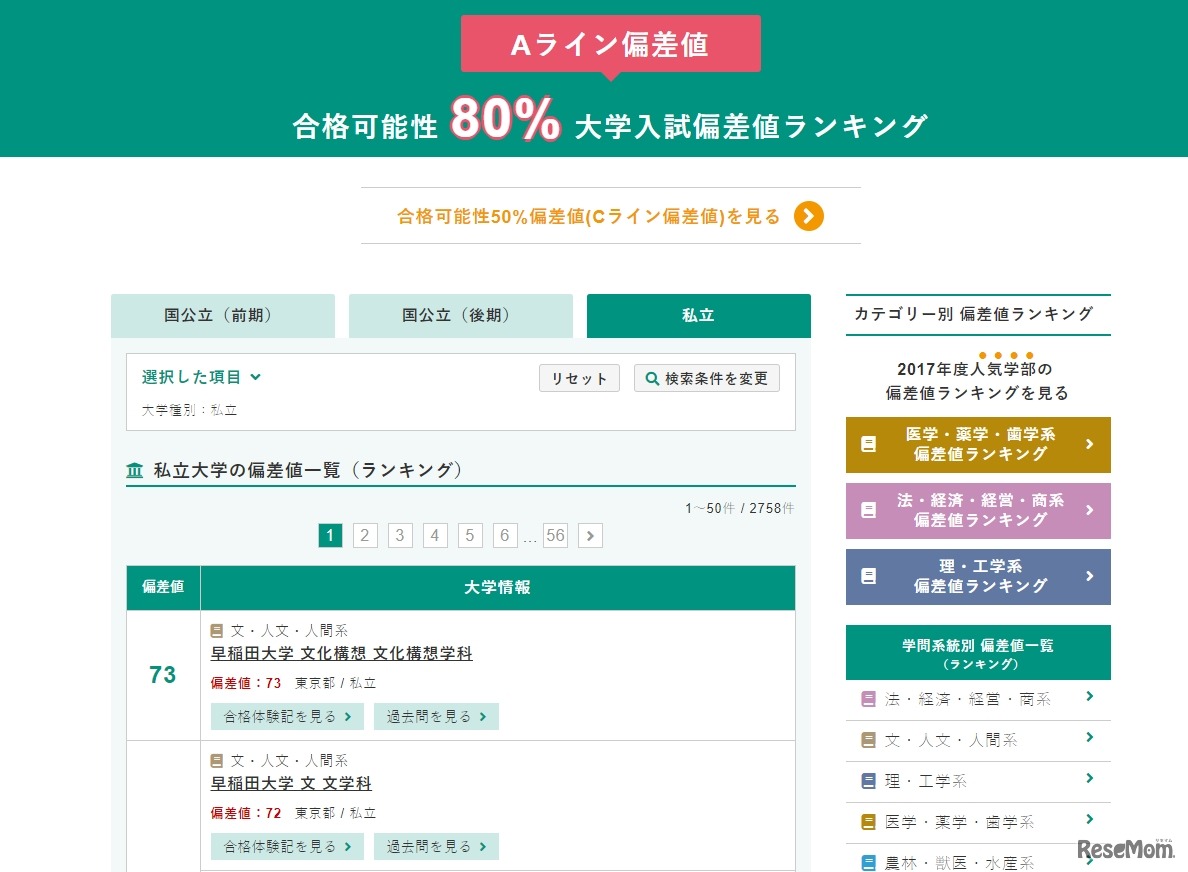
Task: Click magnifier icon in 検索条件を変更
Action: click(652, 378)
